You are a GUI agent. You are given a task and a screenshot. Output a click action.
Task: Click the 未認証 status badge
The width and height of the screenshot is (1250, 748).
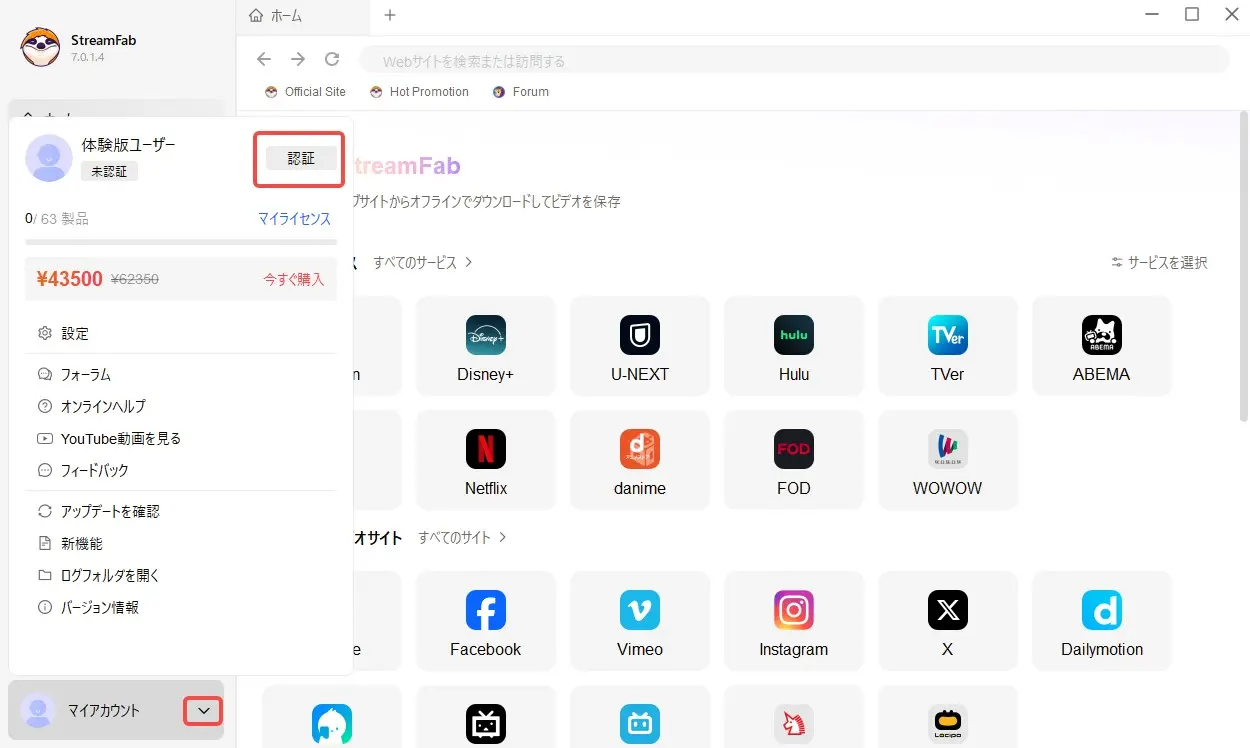coord(109,171)
